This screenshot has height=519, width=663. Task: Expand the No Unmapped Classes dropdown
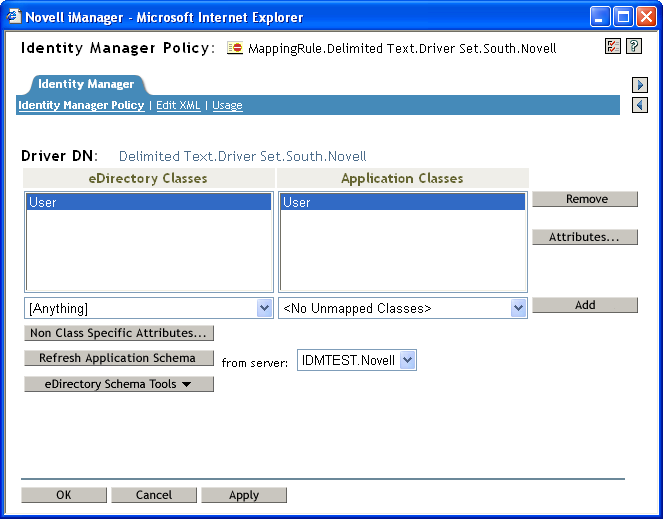tap(518, 308)
